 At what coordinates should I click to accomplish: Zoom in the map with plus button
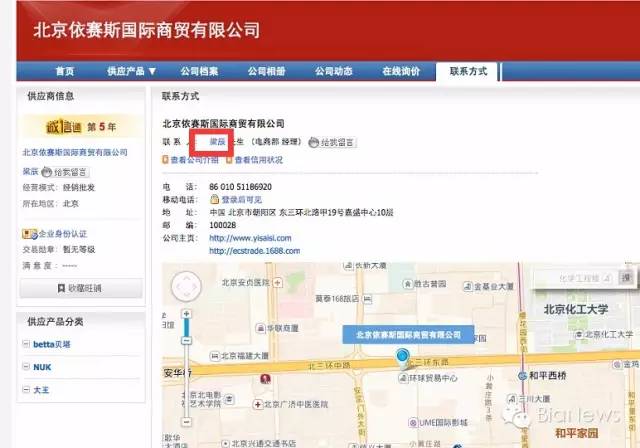tap(186, 314)
